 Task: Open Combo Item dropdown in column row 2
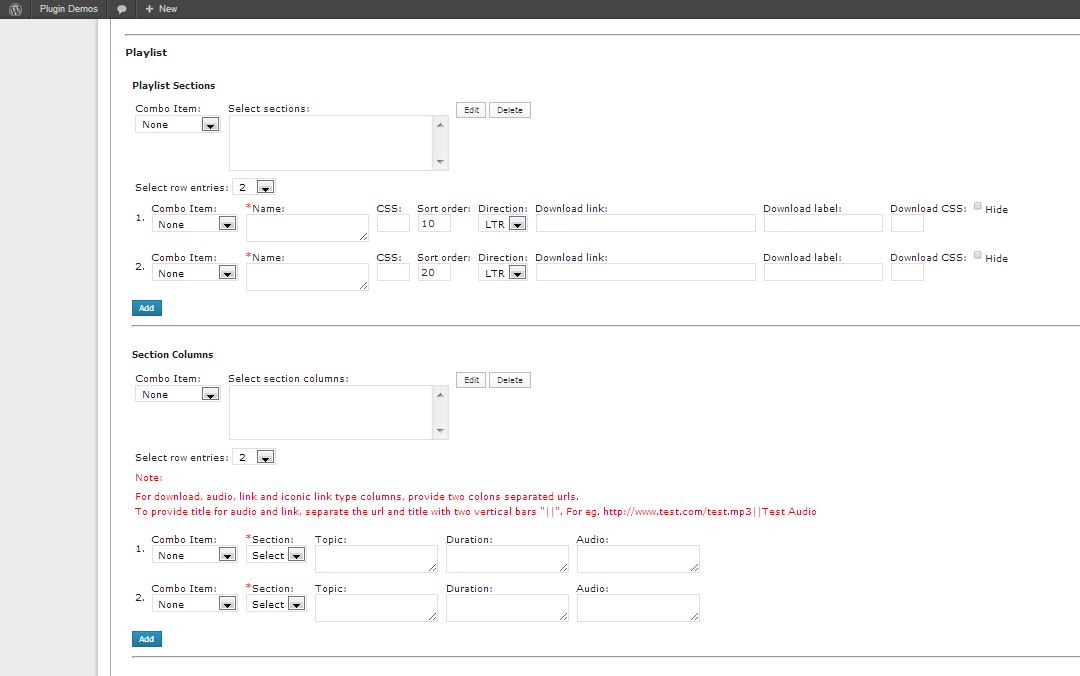(x=194, y=604)
